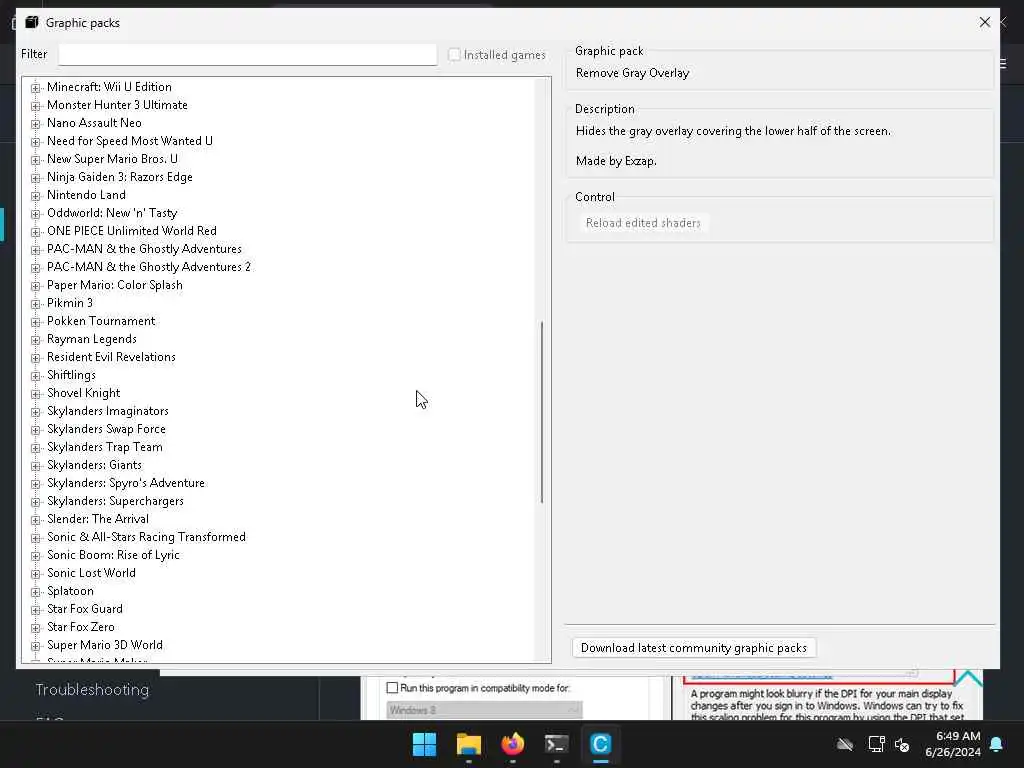Expand the Splatoon graphic packs node
The height and width of the screenshot is (768, 1024).
click(35, 592)
